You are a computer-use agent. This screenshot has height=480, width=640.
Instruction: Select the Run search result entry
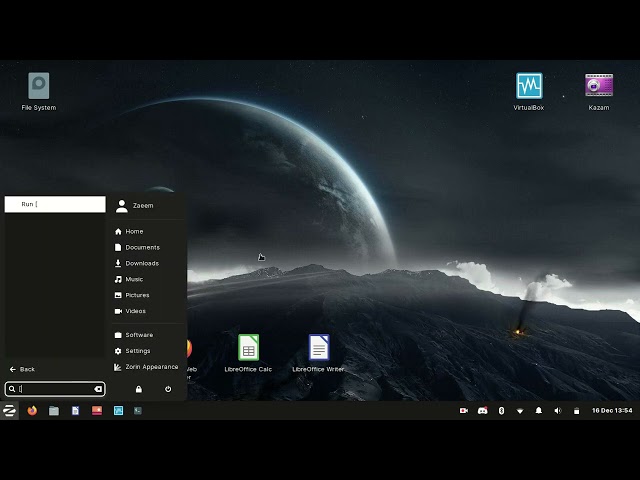pos(55,204)
